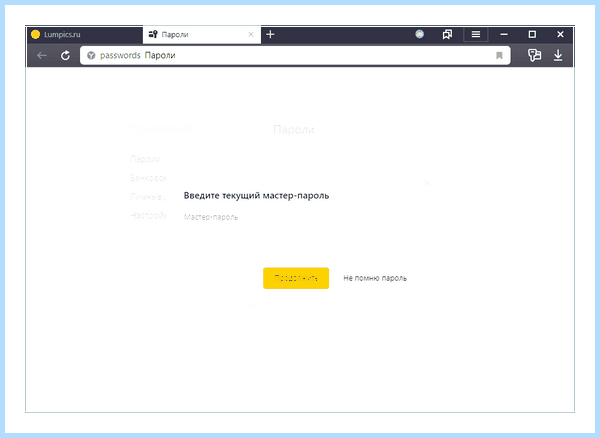Click the Не помню пароль link
Image resolution: width=600 pixels, height=438 pixels.
(375, 278)
